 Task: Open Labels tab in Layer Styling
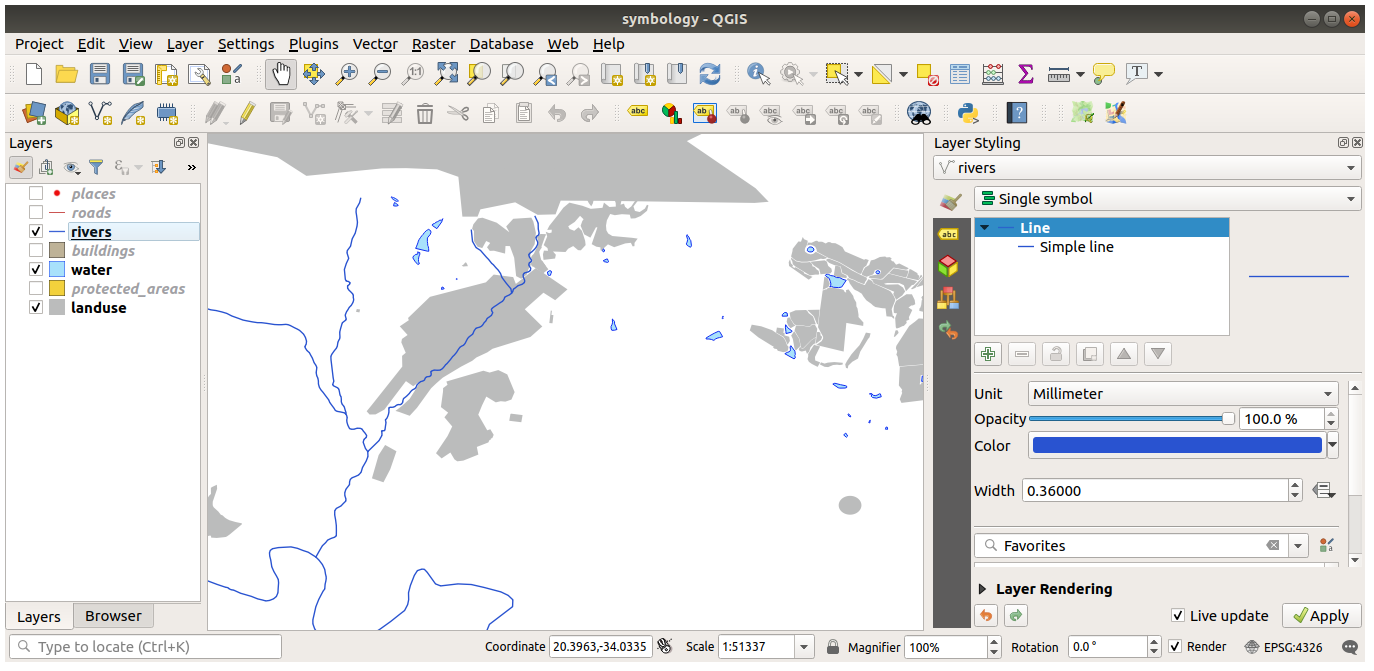[x=948, y=234]
